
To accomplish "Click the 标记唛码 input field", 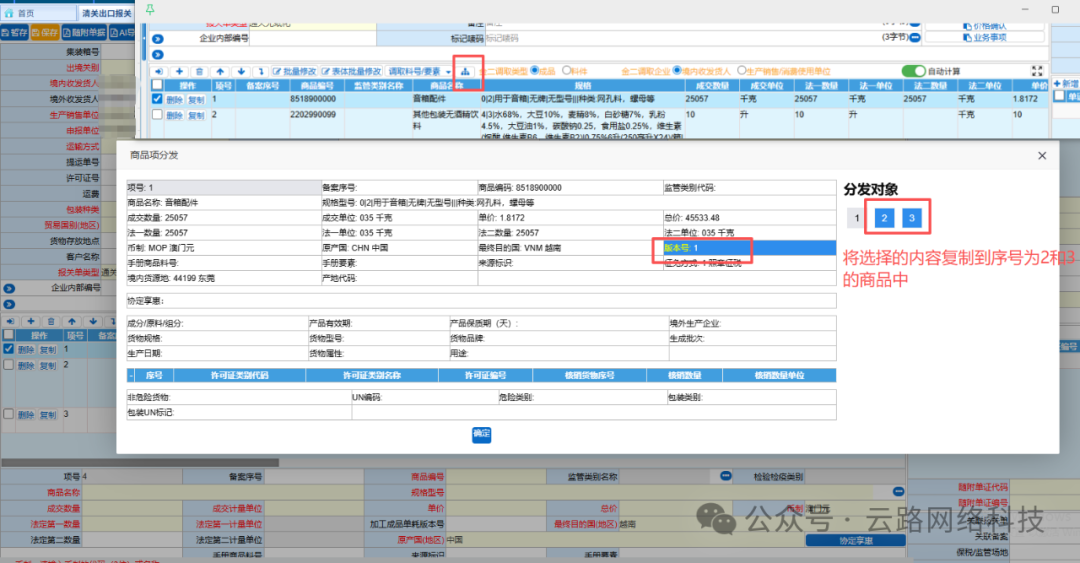I will [x=682, y=39].
